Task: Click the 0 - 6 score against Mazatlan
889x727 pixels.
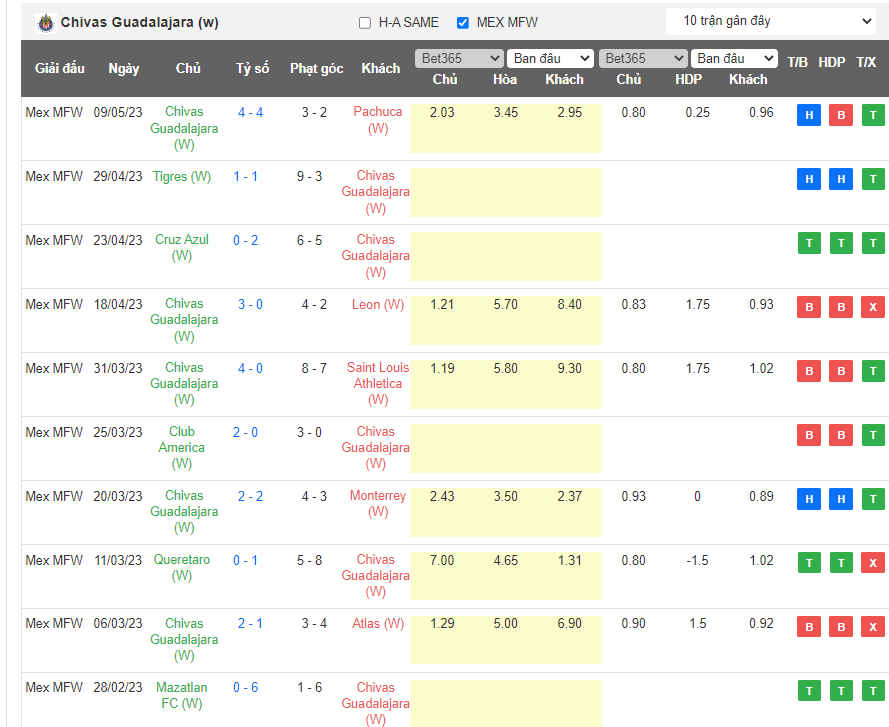Action: coord(246,688)
